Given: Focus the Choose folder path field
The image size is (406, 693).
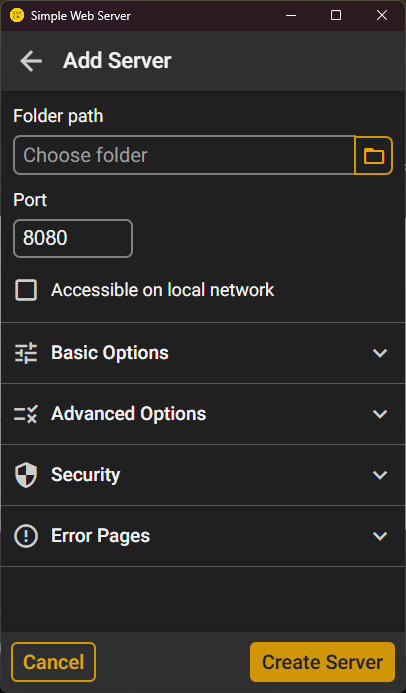Looking at the screenshot, I should tap(184, 155).
